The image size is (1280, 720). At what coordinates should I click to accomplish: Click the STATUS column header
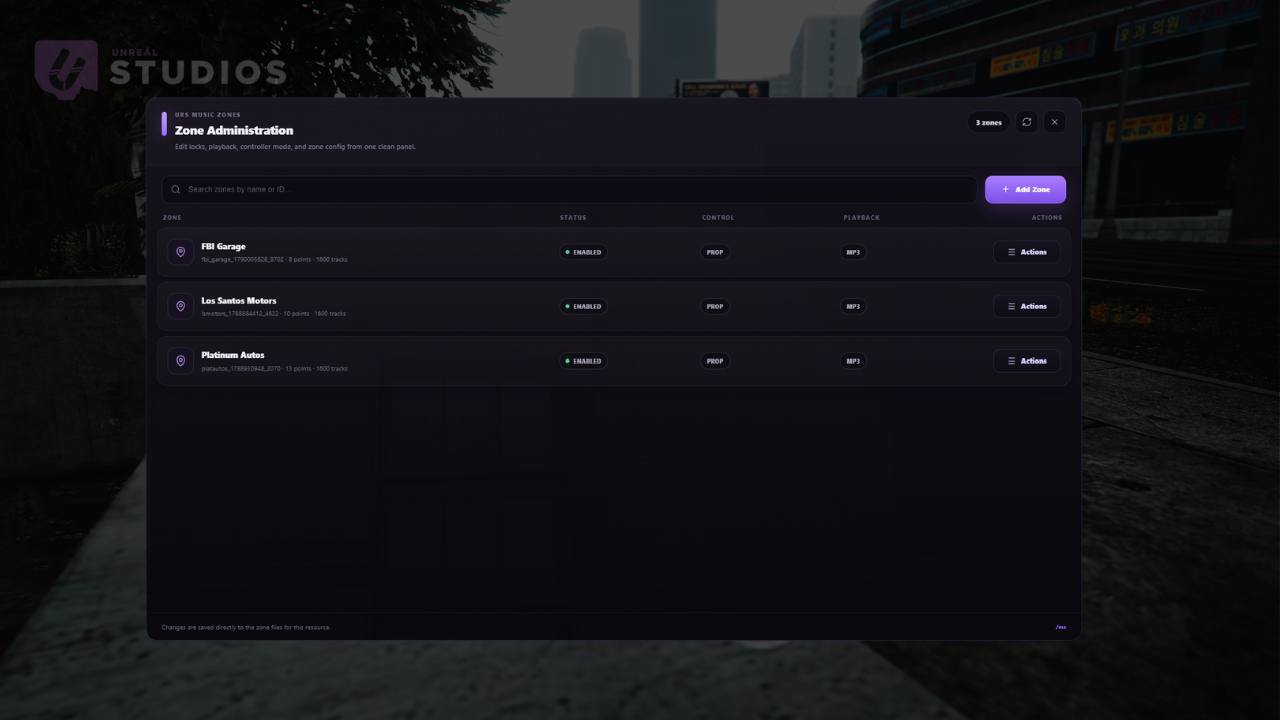tap(573, 217)
